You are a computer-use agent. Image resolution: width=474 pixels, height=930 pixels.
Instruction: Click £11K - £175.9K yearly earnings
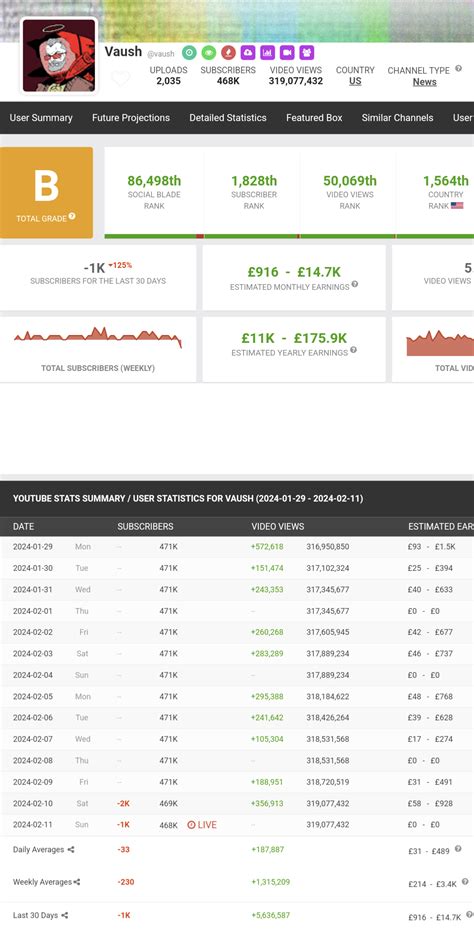[294, 338]
